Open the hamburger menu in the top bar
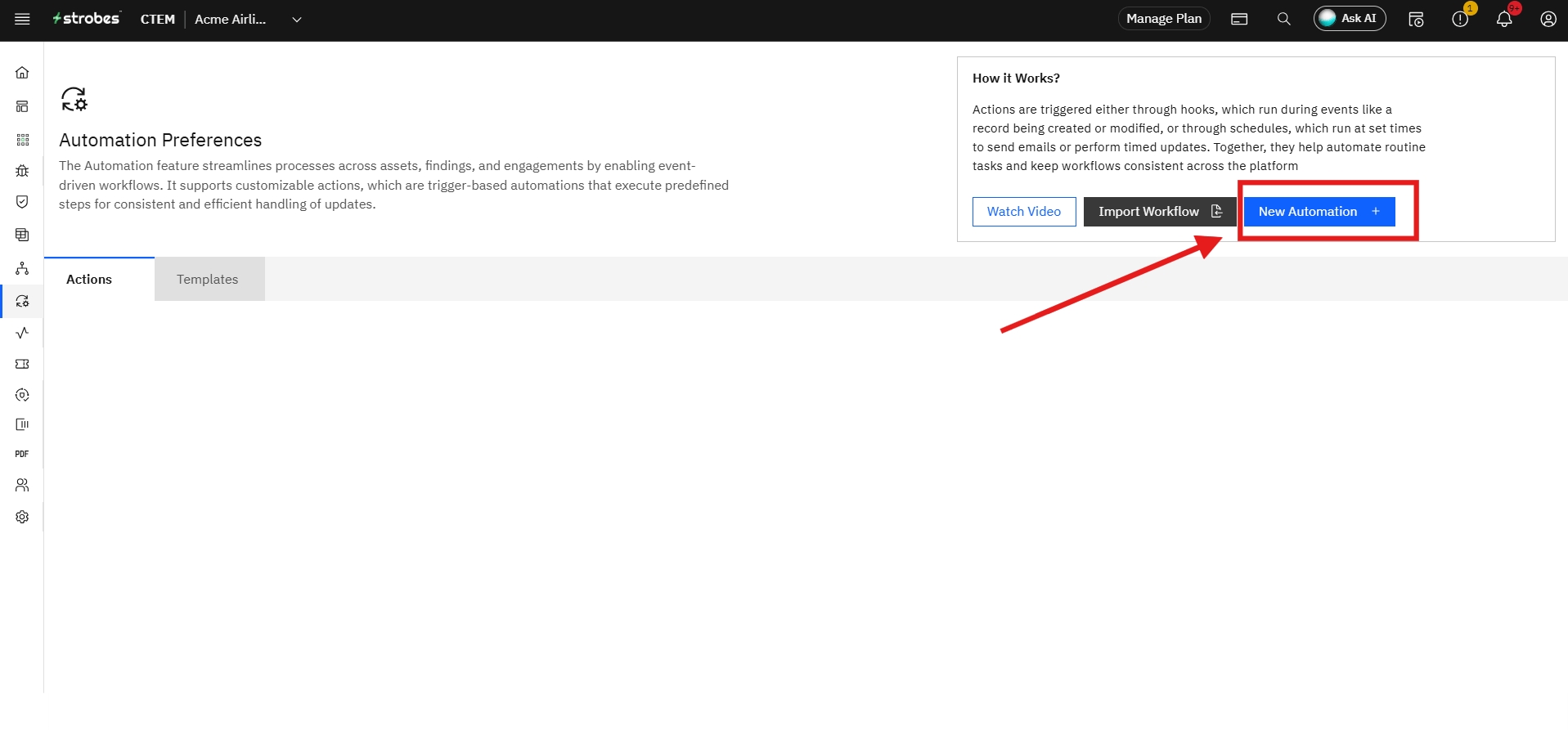1568x731 pixels. (22, 19)
